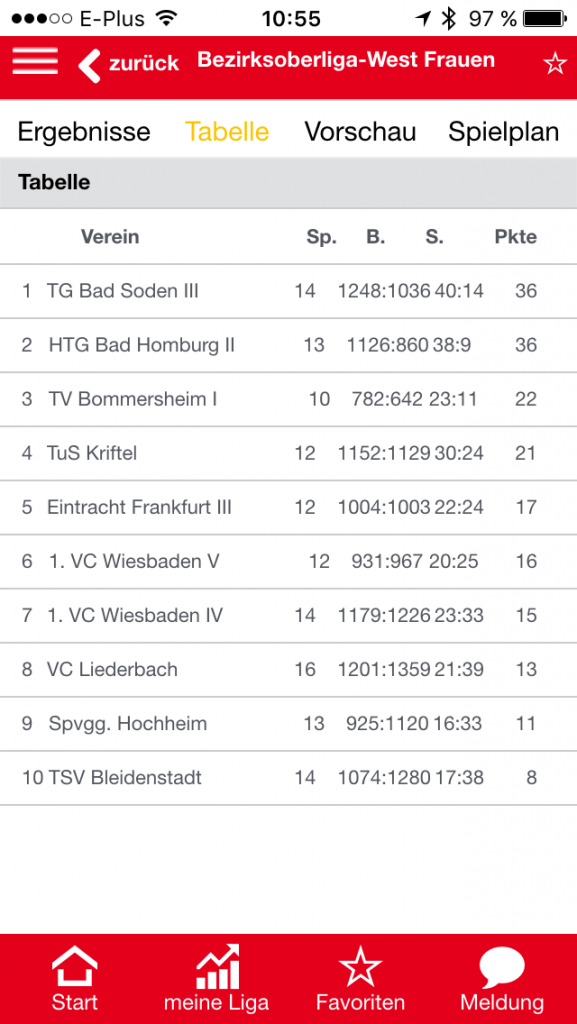Image resolution: width=577 pixels, height=1024 pixels.
Task: Toggle the favorite star in header
Action: click(x=555, y=63)
